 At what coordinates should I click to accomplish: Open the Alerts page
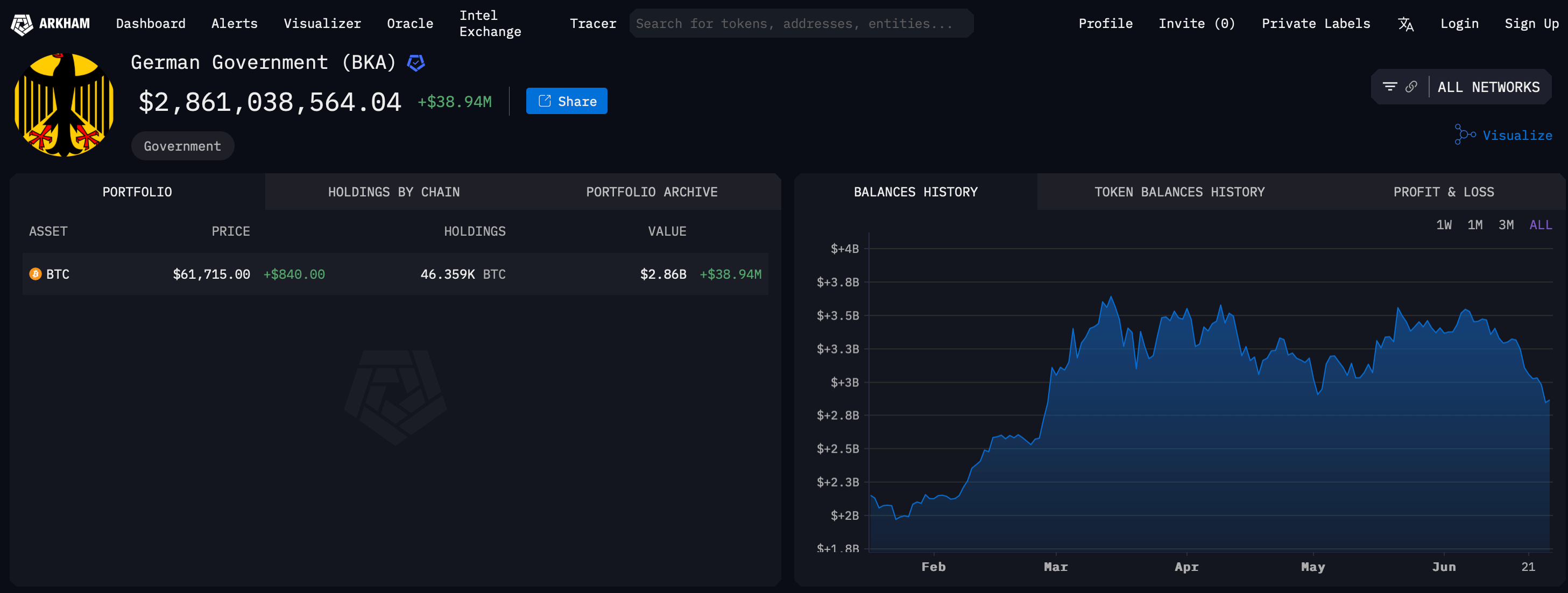(x=235, y=24)
